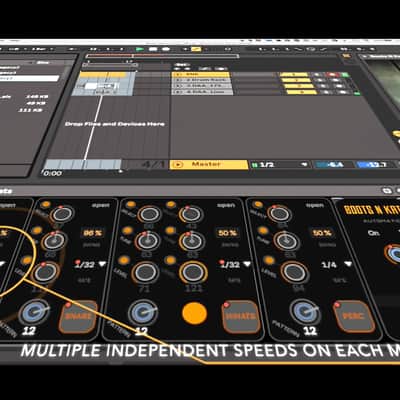
Task: Toggle the orange LED beside Perc's bottom knob
Action: [269, 260]
